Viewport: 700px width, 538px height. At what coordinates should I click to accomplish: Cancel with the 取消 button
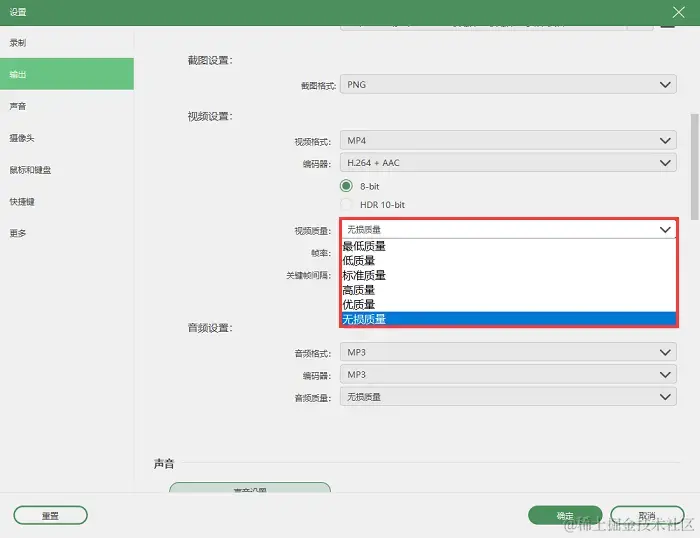(647, 515)
